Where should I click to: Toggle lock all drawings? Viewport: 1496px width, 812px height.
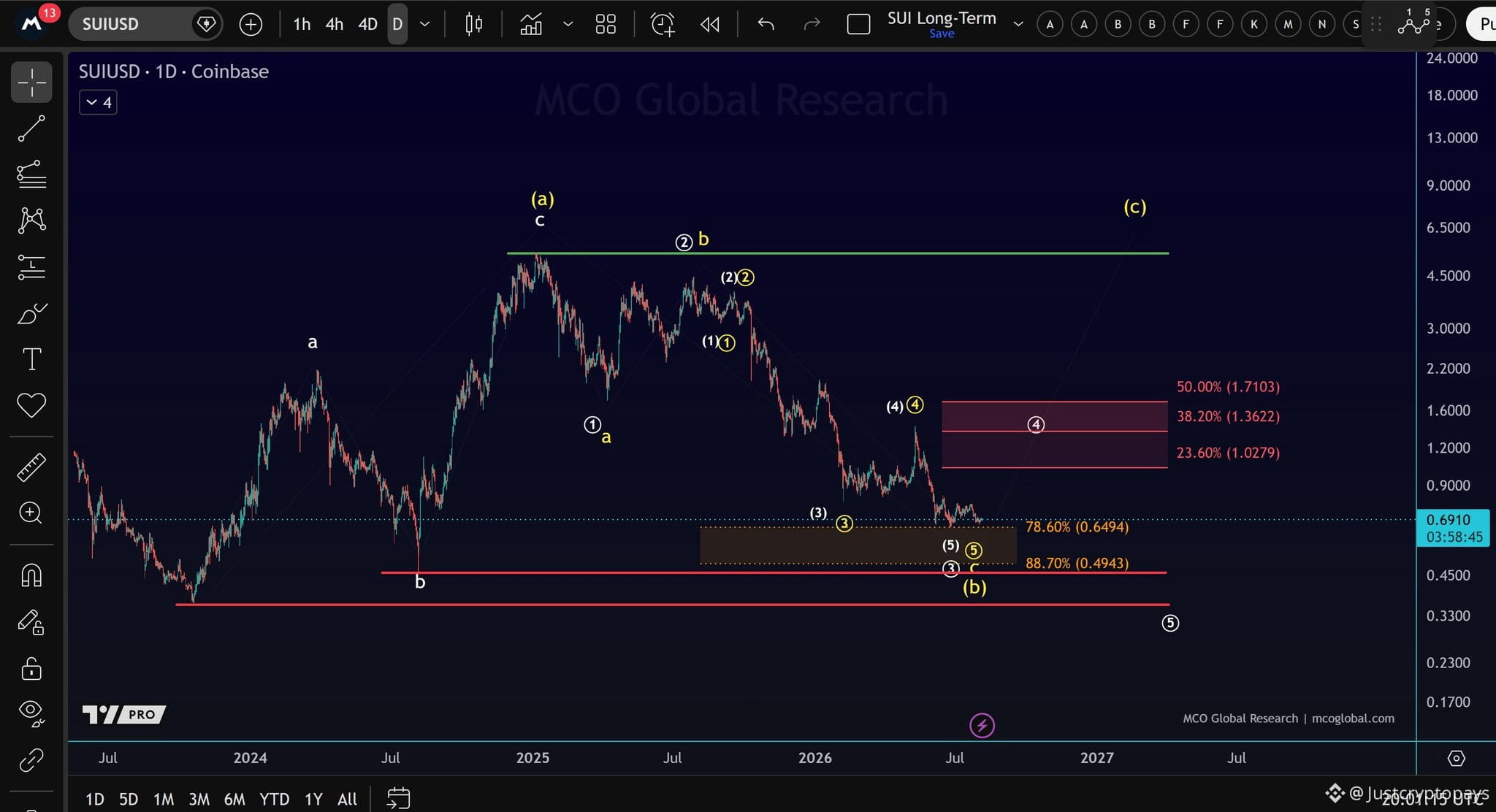click(31, 668)
